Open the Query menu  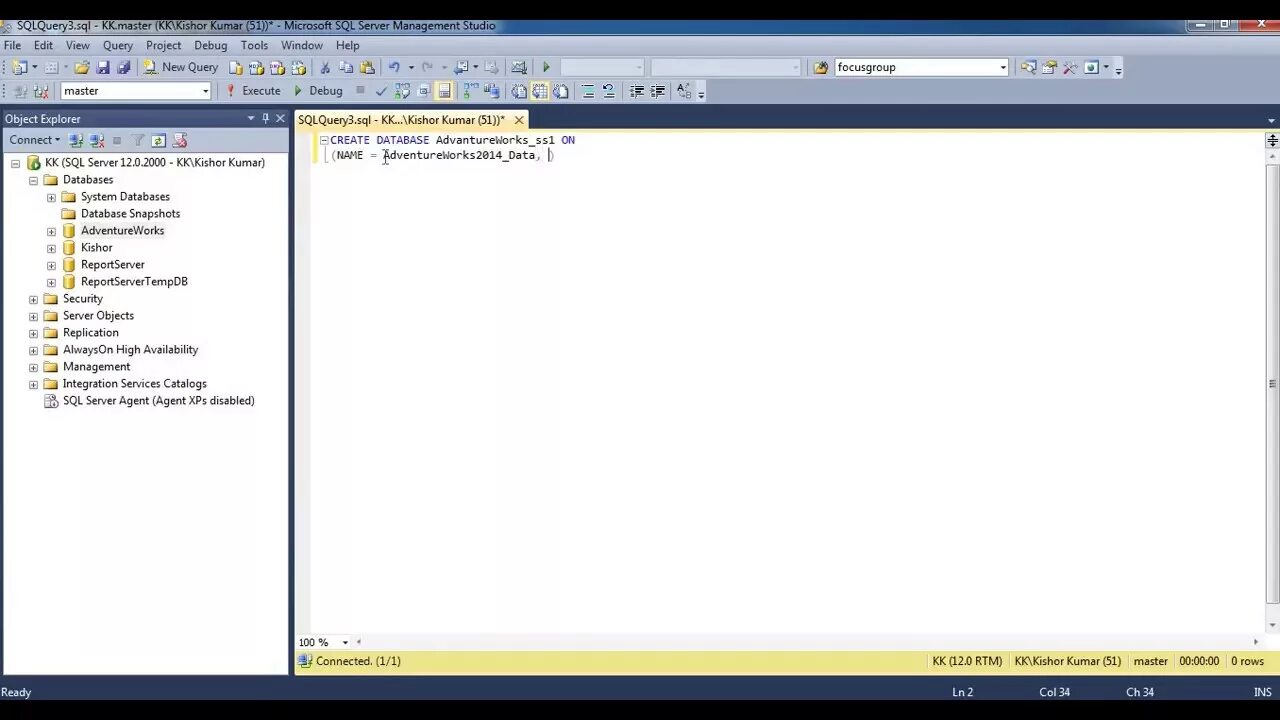coord(118,45)
